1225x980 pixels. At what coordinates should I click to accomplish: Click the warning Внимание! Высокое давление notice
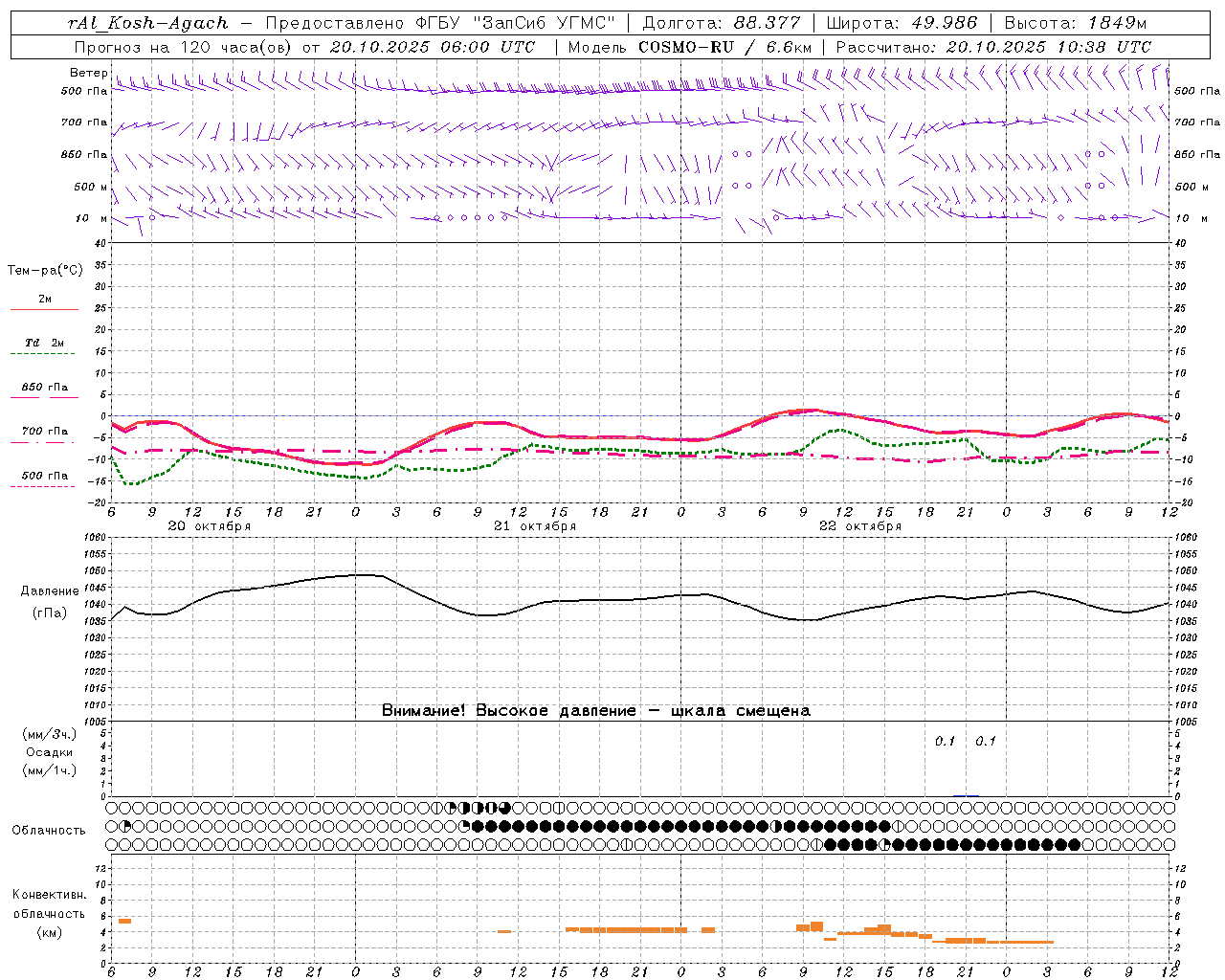click(x=596, y=711)
